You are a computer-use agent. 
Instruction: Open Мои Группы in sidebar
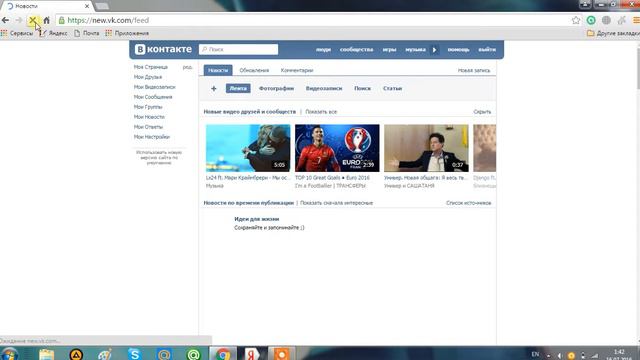tap(148, 107)
